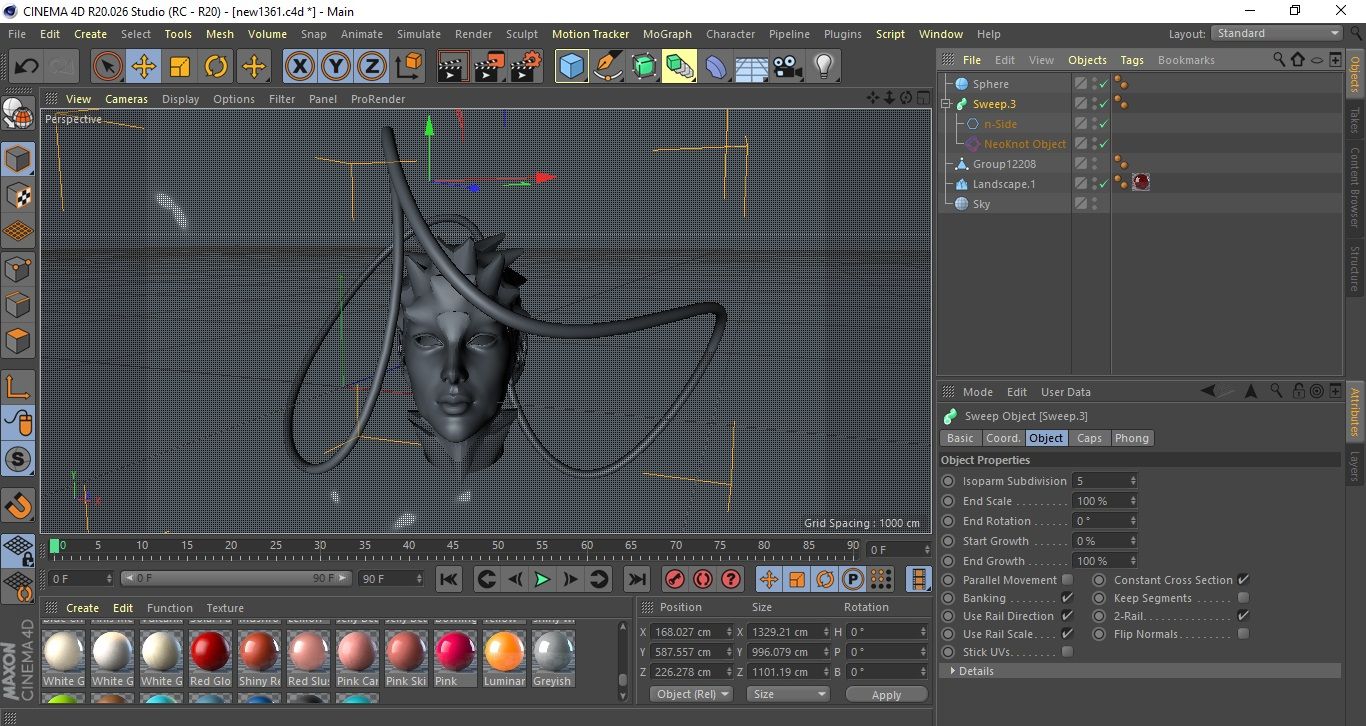Viewport: 1366px width, 726px height.
Task: Toggle the 2-Rail checkbox
Action: coord(1243,615)
